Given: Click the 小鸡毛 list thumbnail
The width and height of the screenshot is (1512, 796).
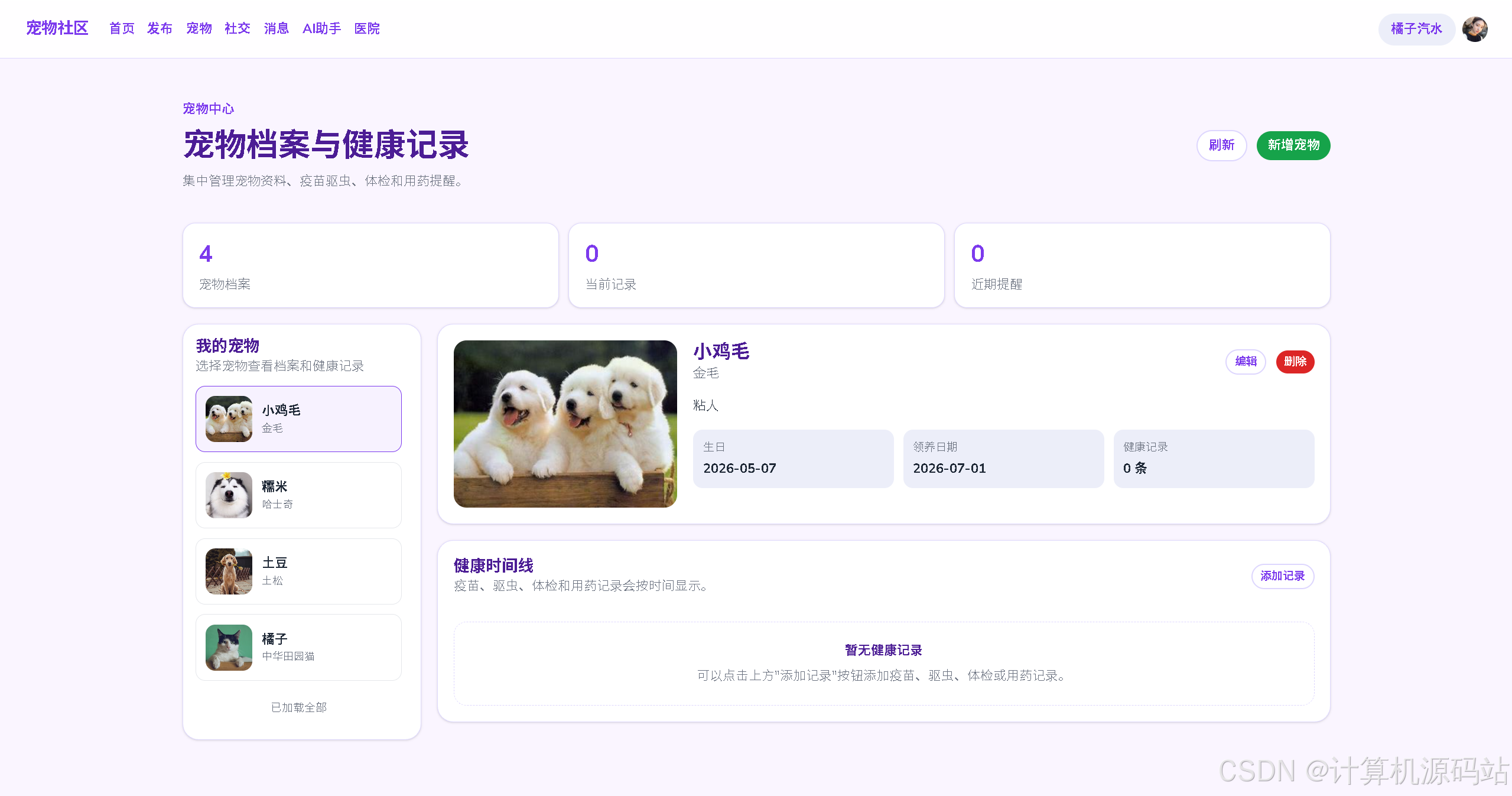Looking at the screenshot, I should tap(229, 419).
